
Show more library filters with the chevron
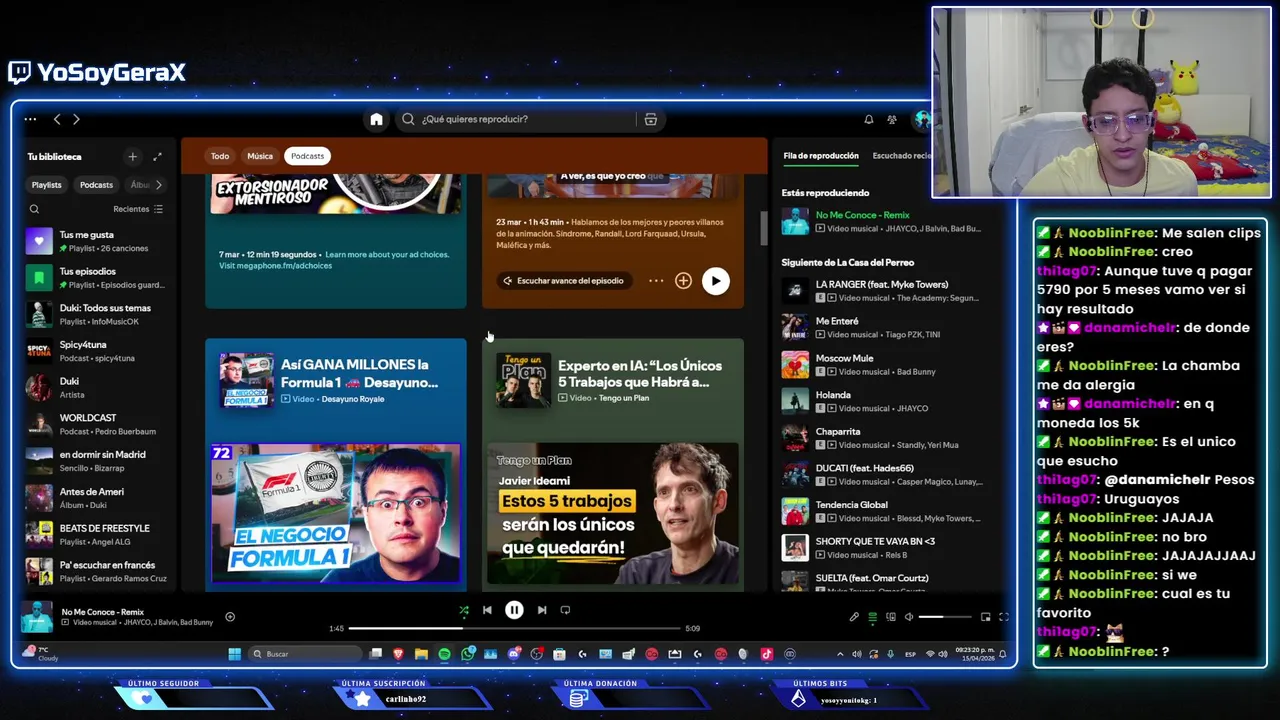158,185
